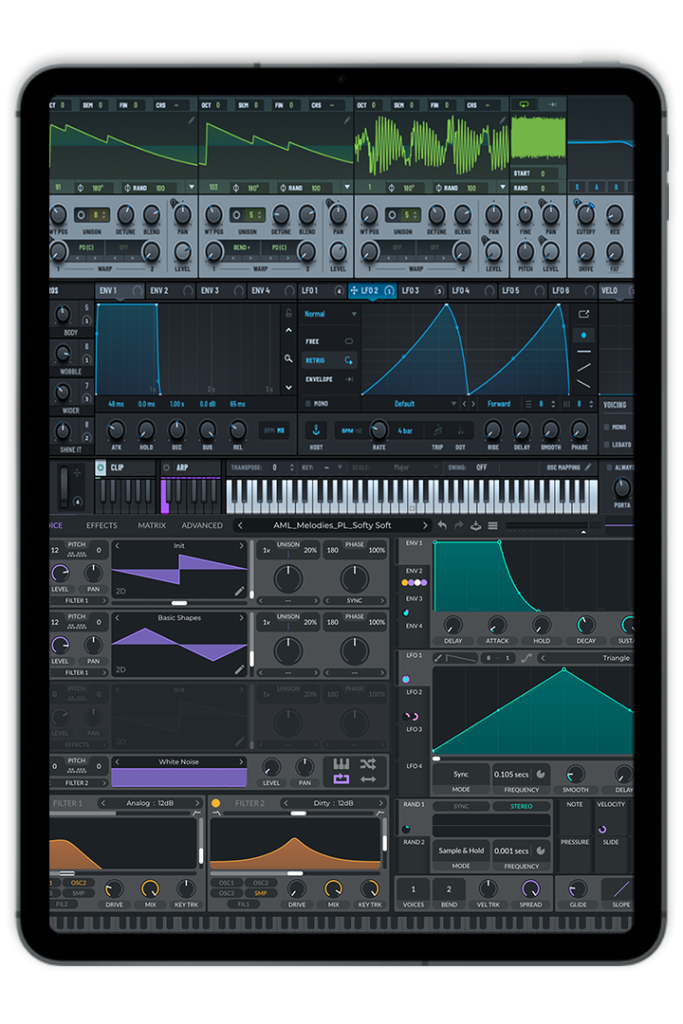Click sample loop icon
The image size is (683, 1024).
[341, 778]
